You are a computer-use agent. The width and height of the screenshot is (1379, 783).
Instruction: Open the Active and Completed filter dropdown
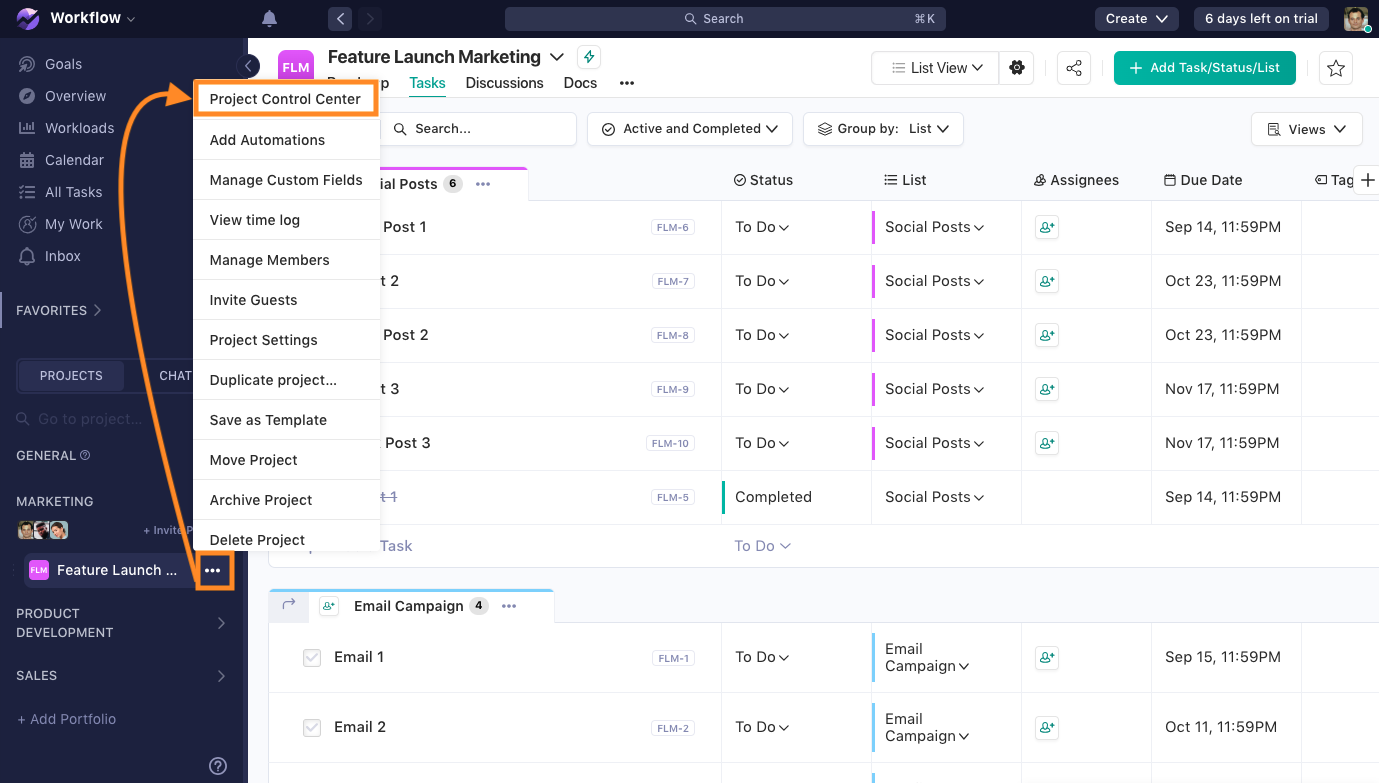point(690,129)
